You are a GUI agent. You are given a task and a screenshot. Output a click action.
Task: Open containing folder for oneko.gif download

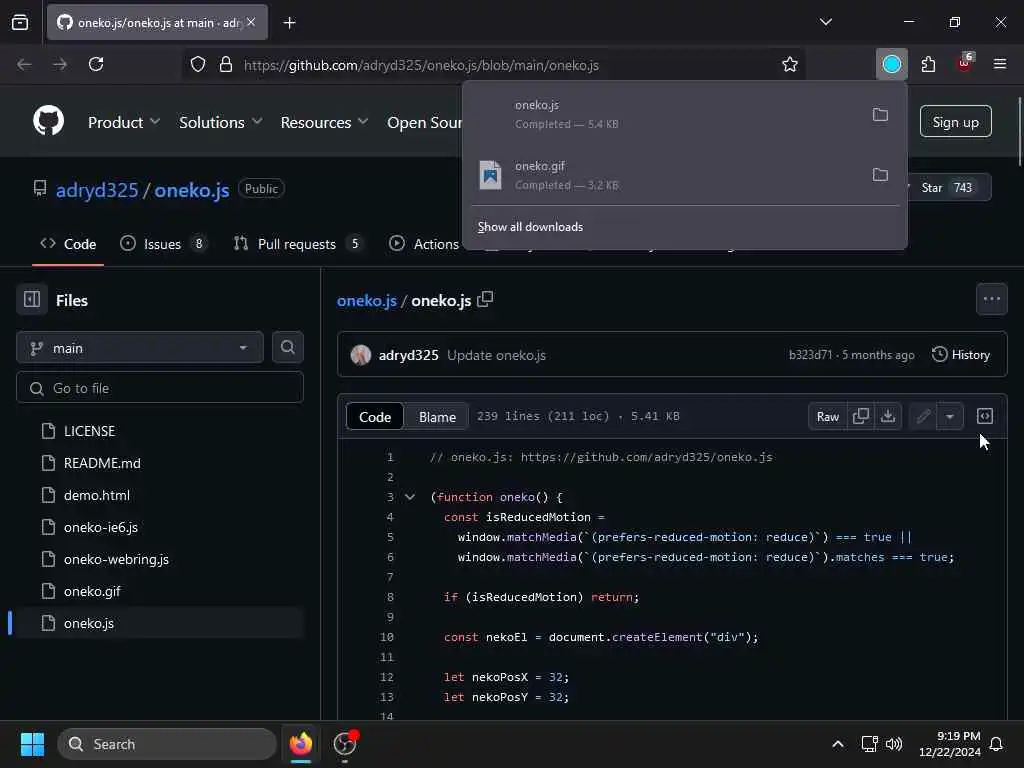[880, 174]
